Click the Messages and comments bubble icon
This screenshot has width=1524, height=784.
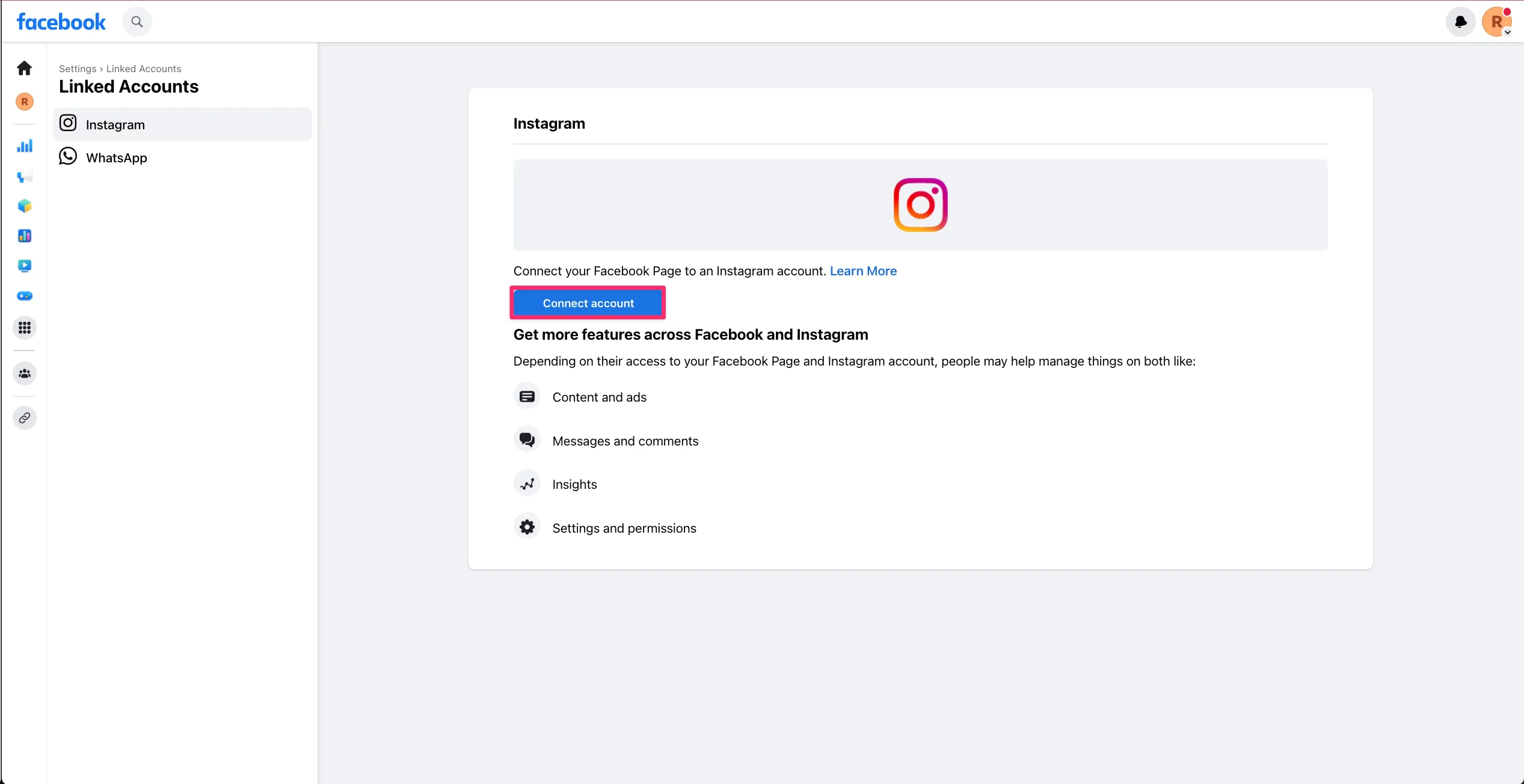coord(527,440)
